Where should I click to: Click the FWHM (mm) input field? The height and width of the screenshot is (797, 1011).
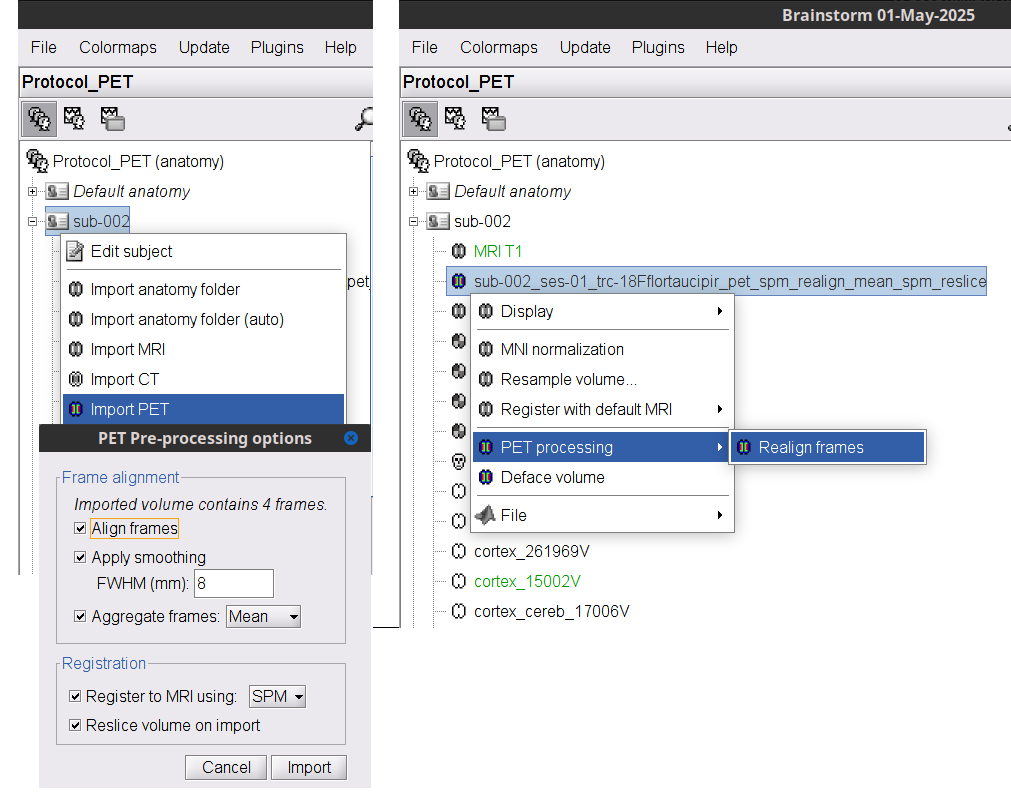[x=233, y=584]
